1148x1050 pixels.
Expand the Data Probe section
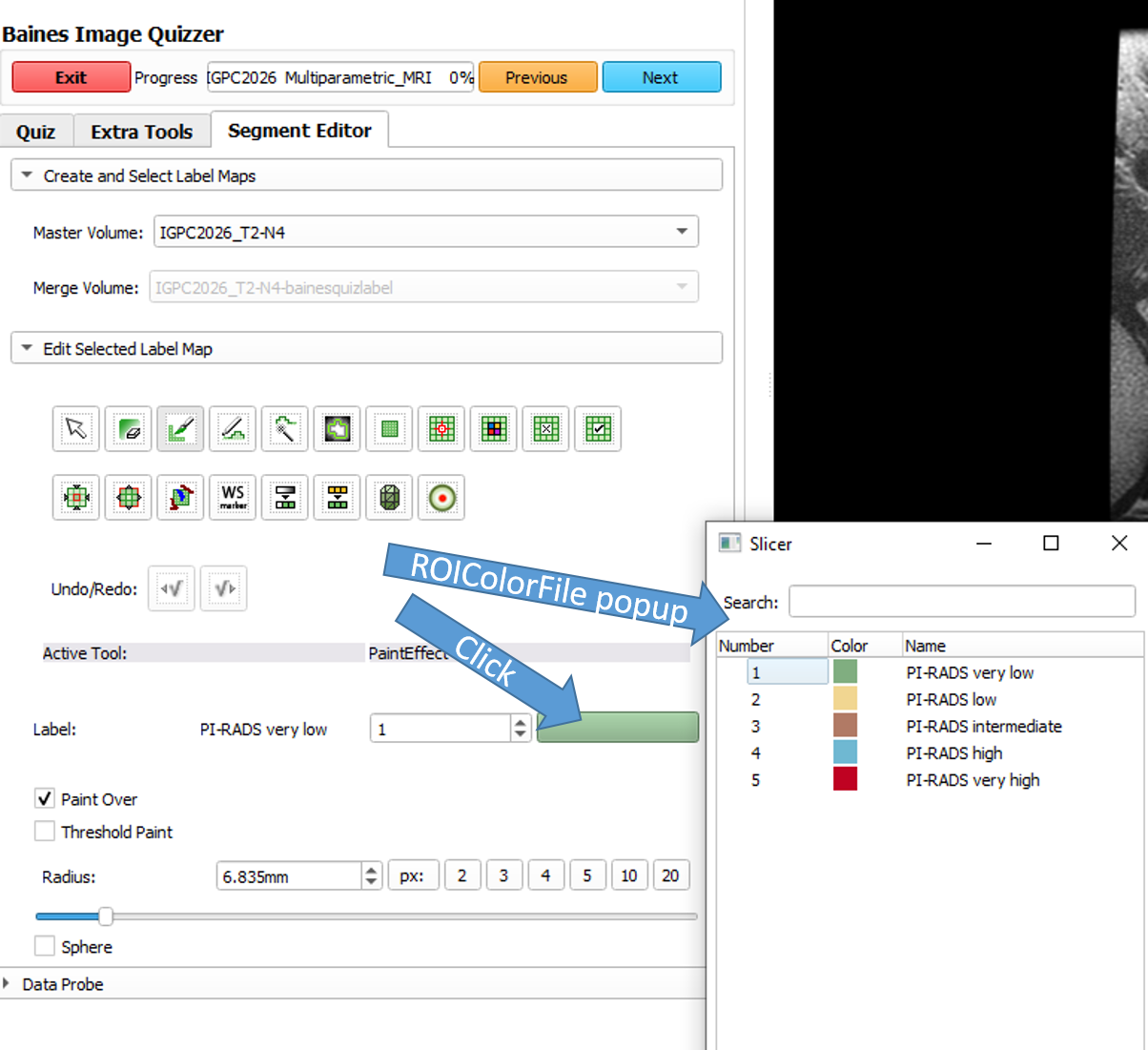point(8,983)
